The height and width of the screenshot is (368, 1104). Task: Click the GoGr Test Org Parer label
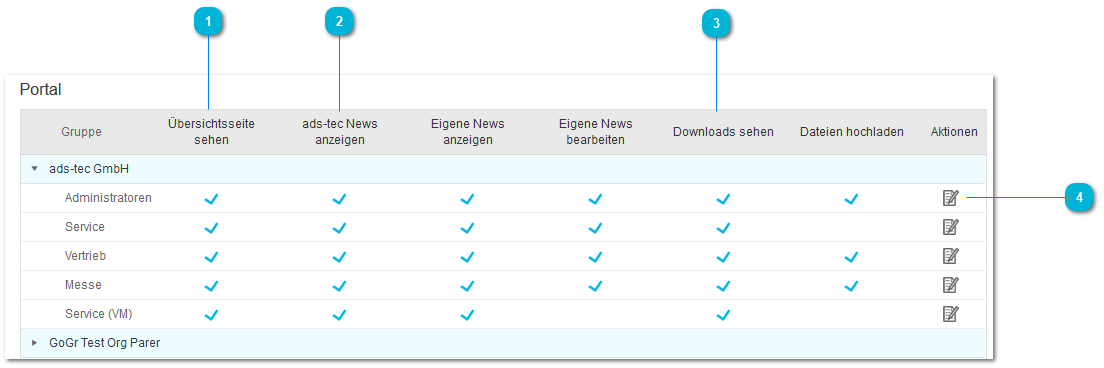coord(105,343)
